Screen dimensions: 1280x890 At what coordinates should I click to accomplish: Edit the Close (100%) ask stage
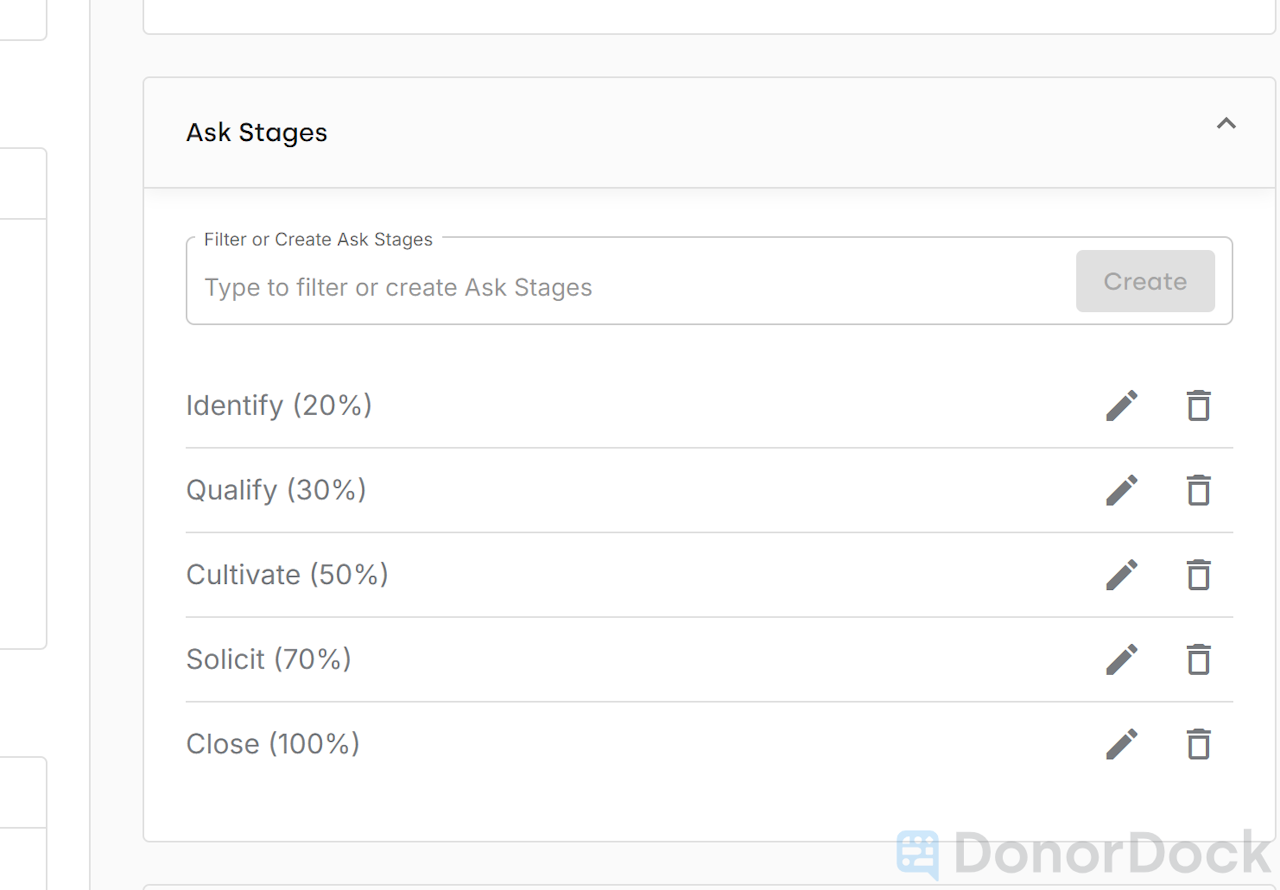tap(1121, 744)
